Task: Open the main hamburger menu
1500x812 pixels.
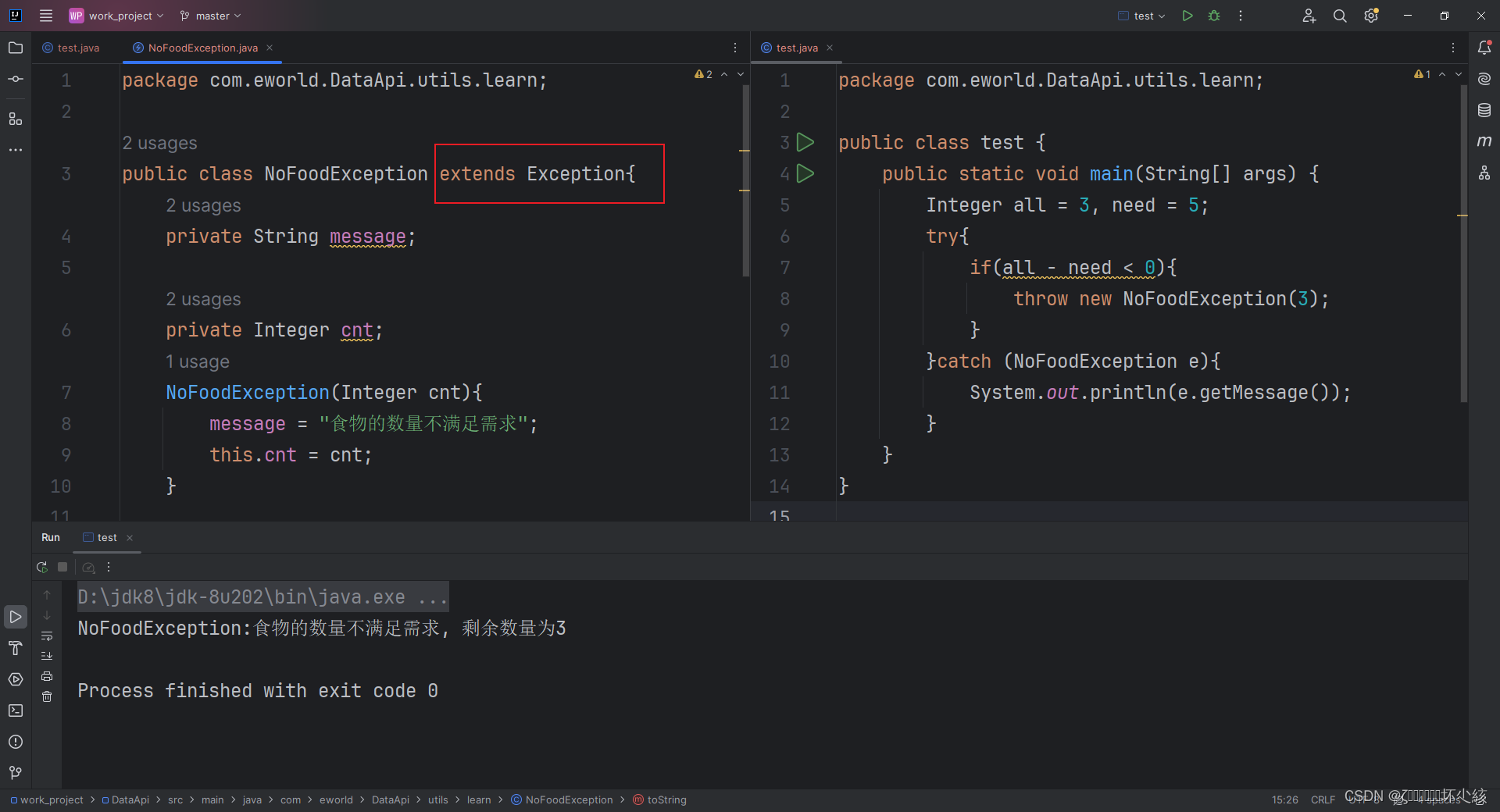Action: (46, 16)
